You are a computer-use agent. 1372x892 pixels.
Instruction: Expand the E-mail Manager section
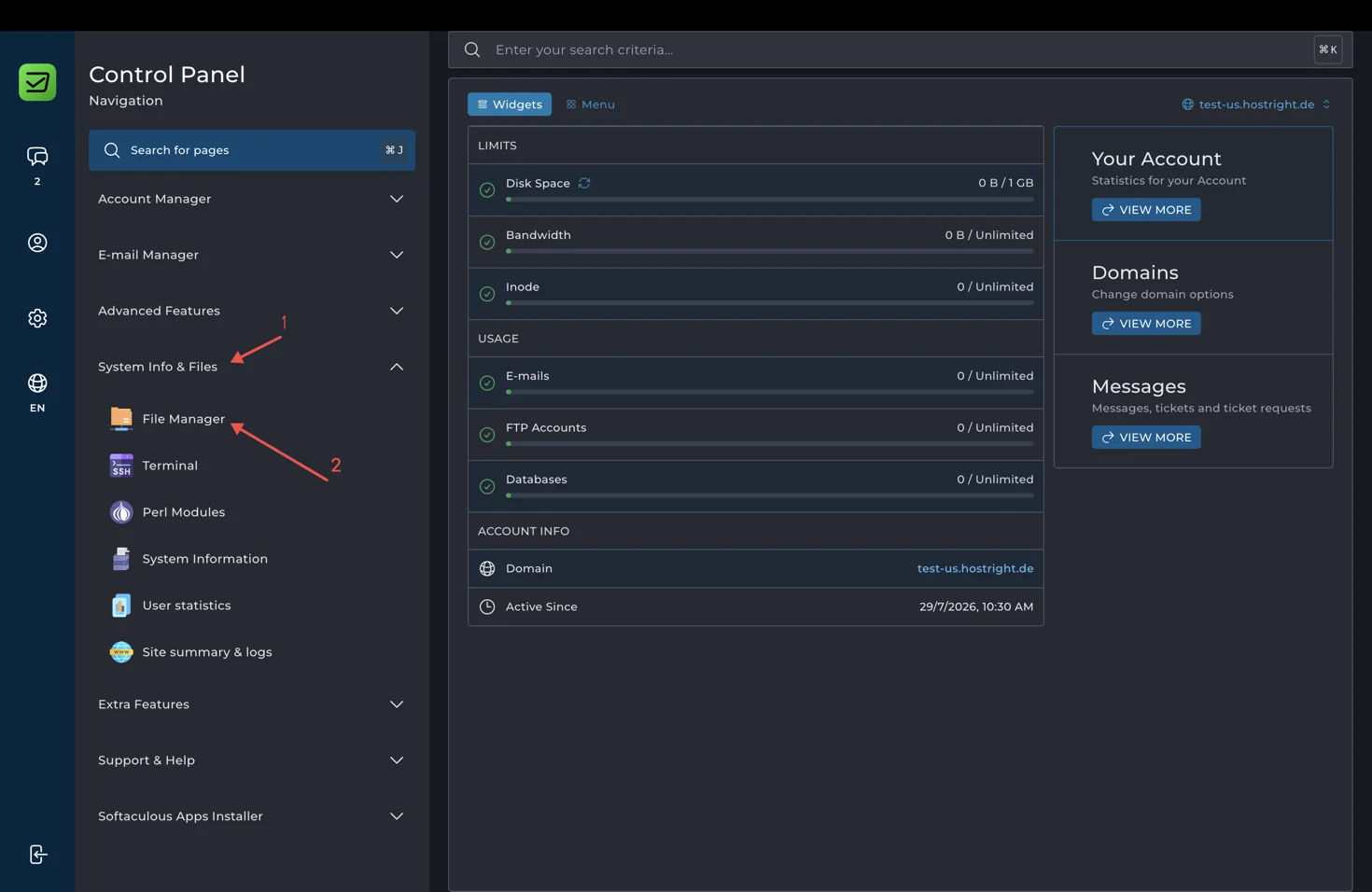[x=251, y=255]
